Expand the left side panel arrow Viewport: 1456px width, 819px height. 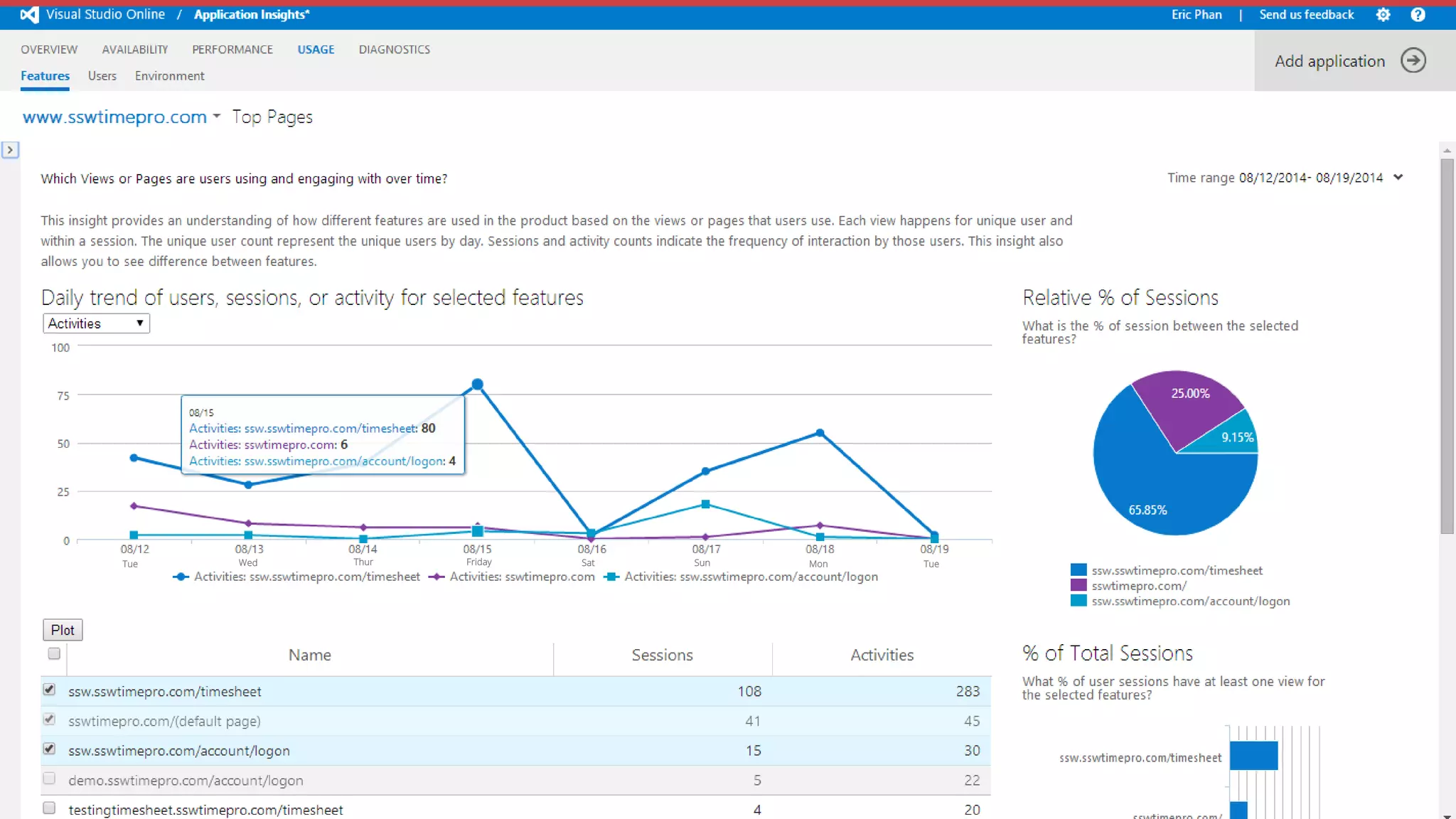click(10, 150)
